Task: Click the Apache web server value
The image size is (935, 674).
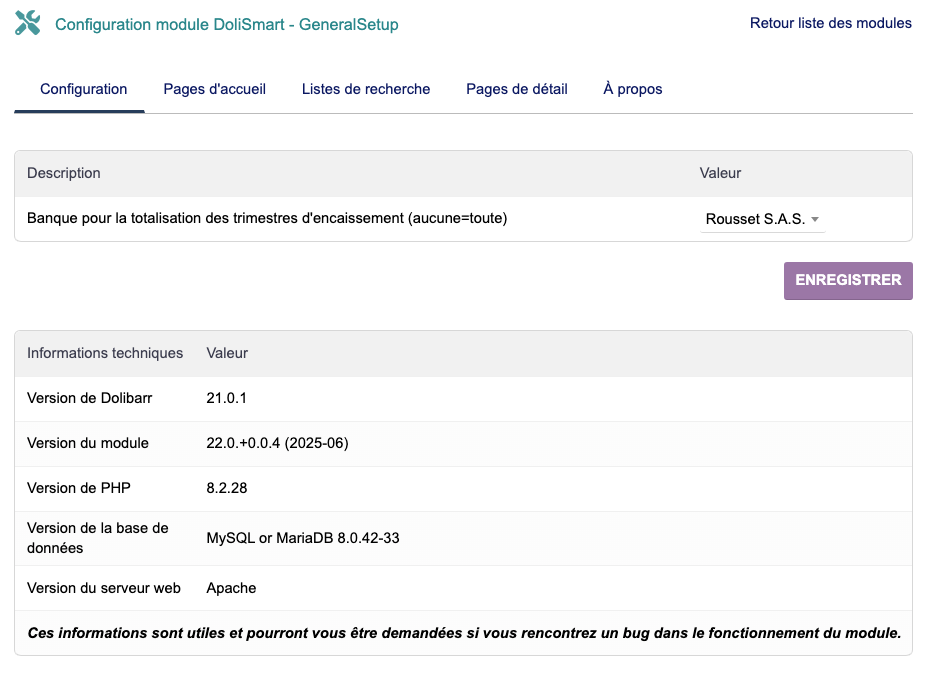Action: (231, 588)
